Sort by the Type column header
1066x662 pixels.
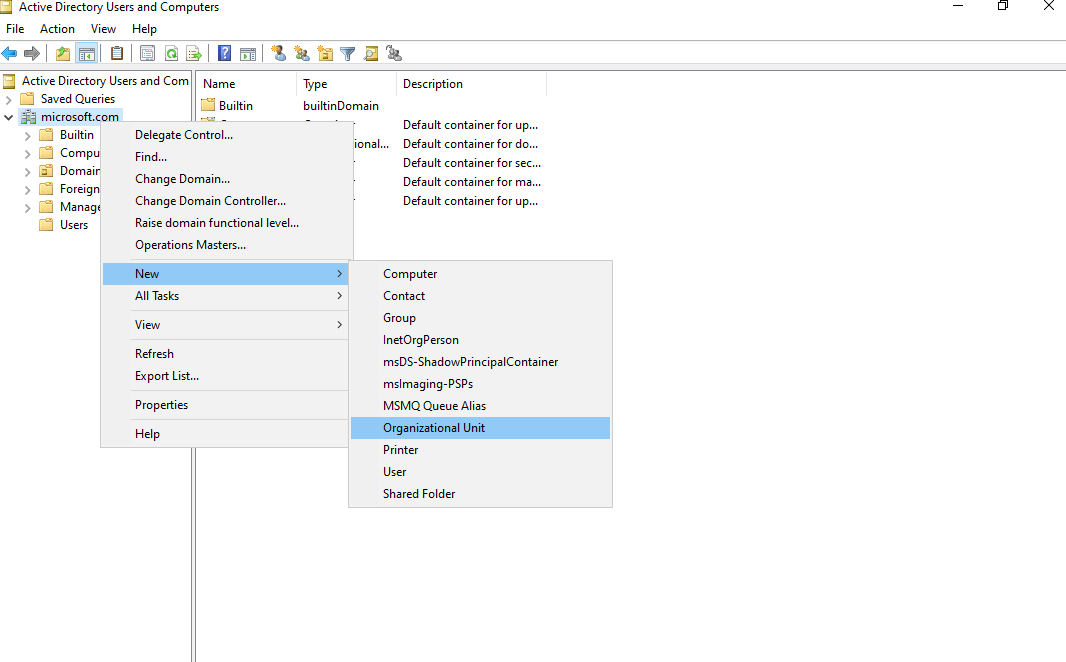coord(347,84)
